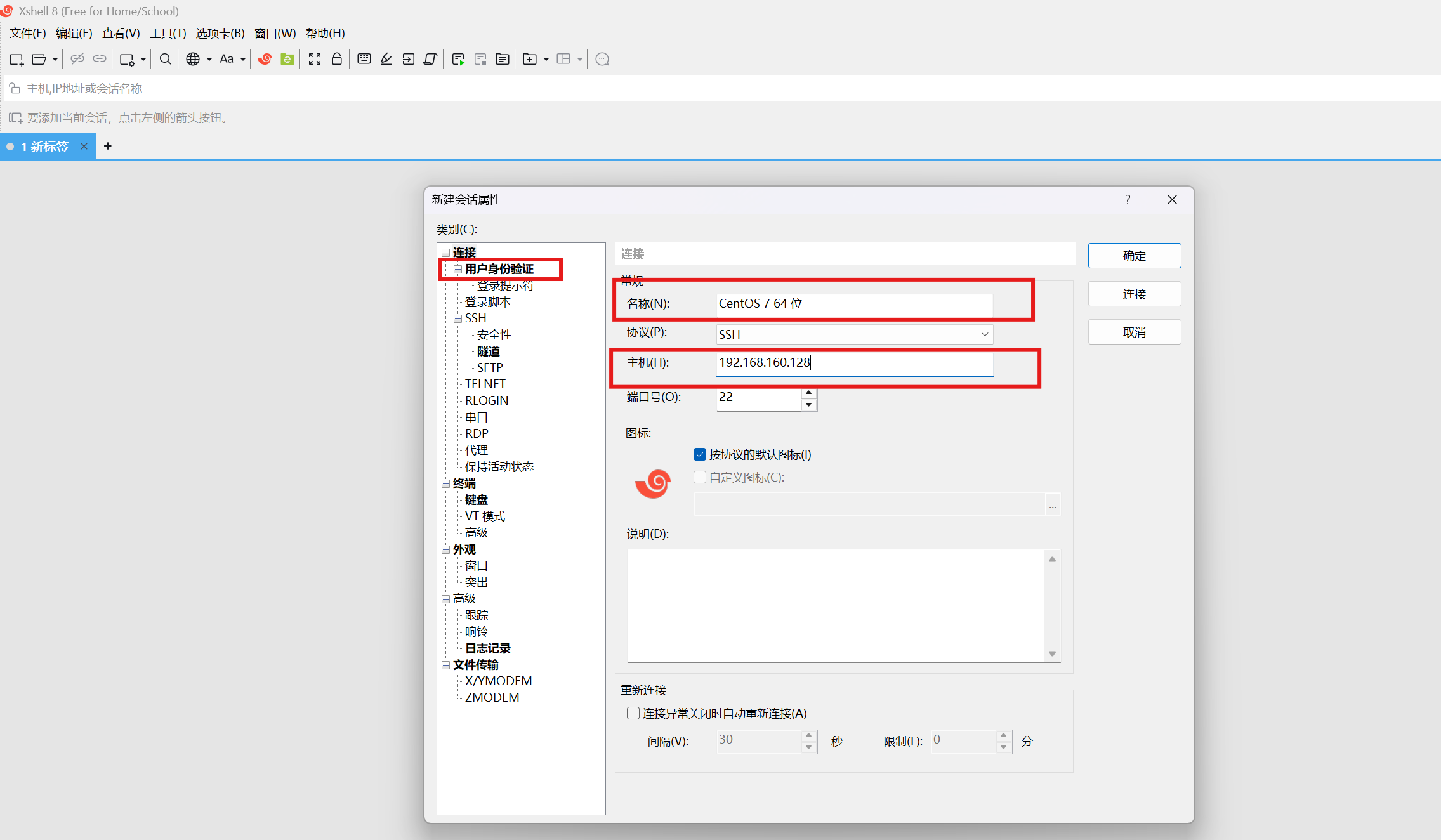
Task: Click the green Xftp file transfer icon
Action: click(287, 59)
